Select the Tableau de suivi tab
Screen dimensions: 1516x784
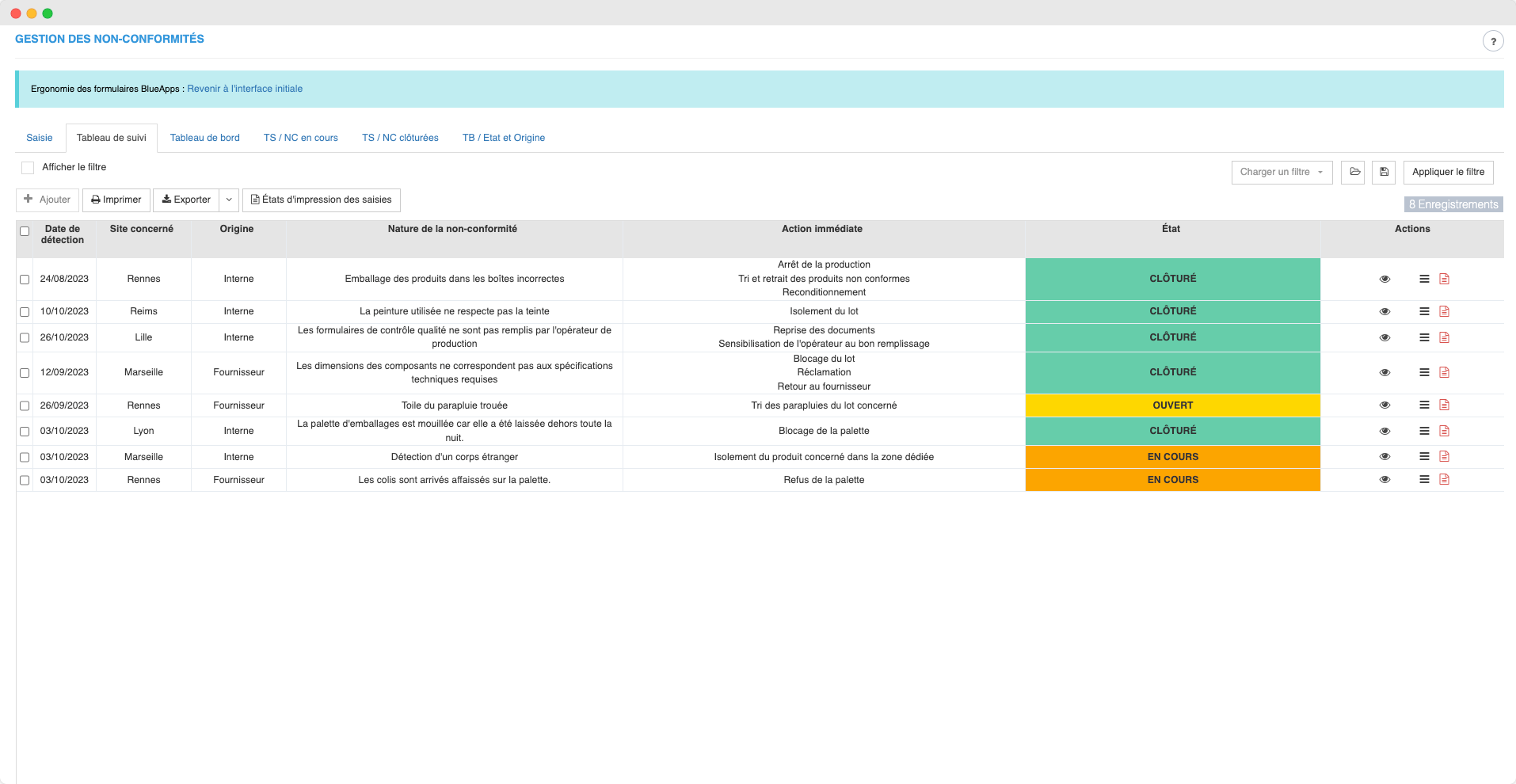[112, 138]
